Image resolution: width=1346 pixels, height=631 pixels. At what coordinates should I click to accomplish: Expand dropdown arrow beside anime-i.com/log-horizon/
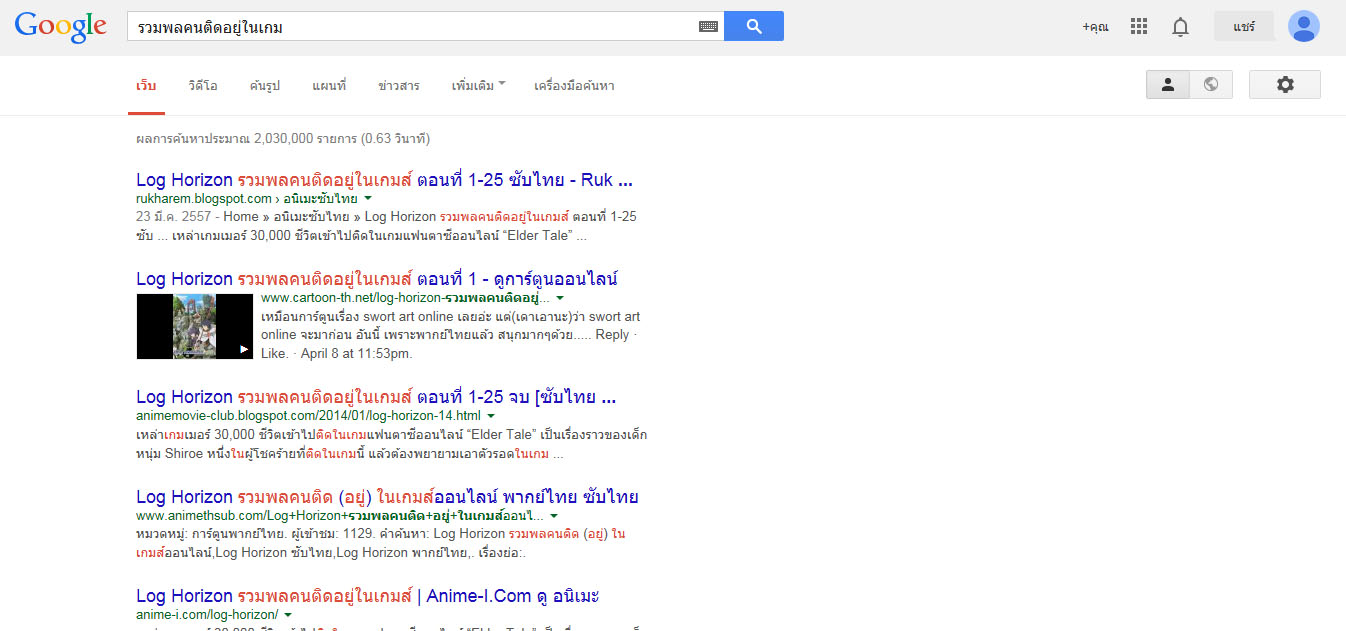coord(288,615)
